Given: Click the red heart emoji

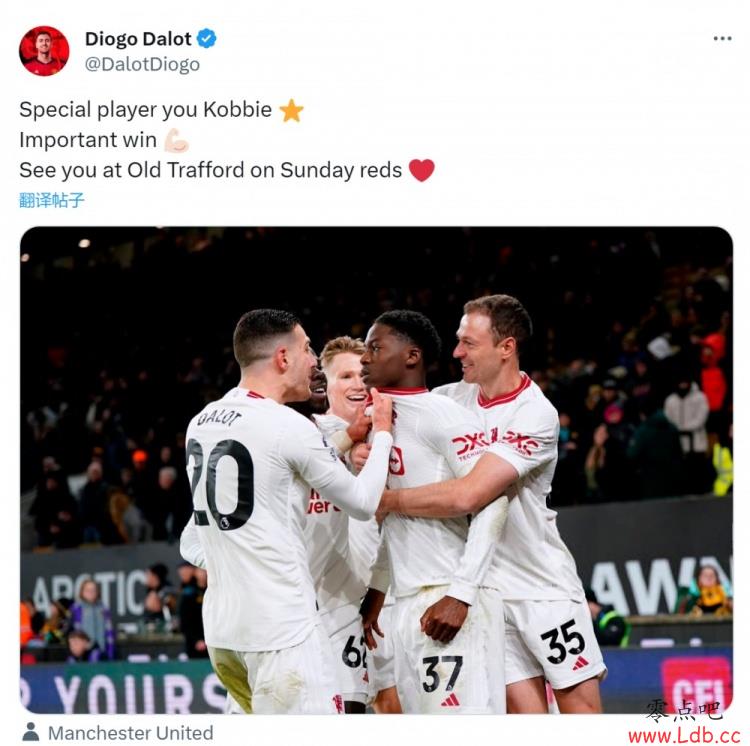Looking at the screenshot, I should tap(422, 170).
